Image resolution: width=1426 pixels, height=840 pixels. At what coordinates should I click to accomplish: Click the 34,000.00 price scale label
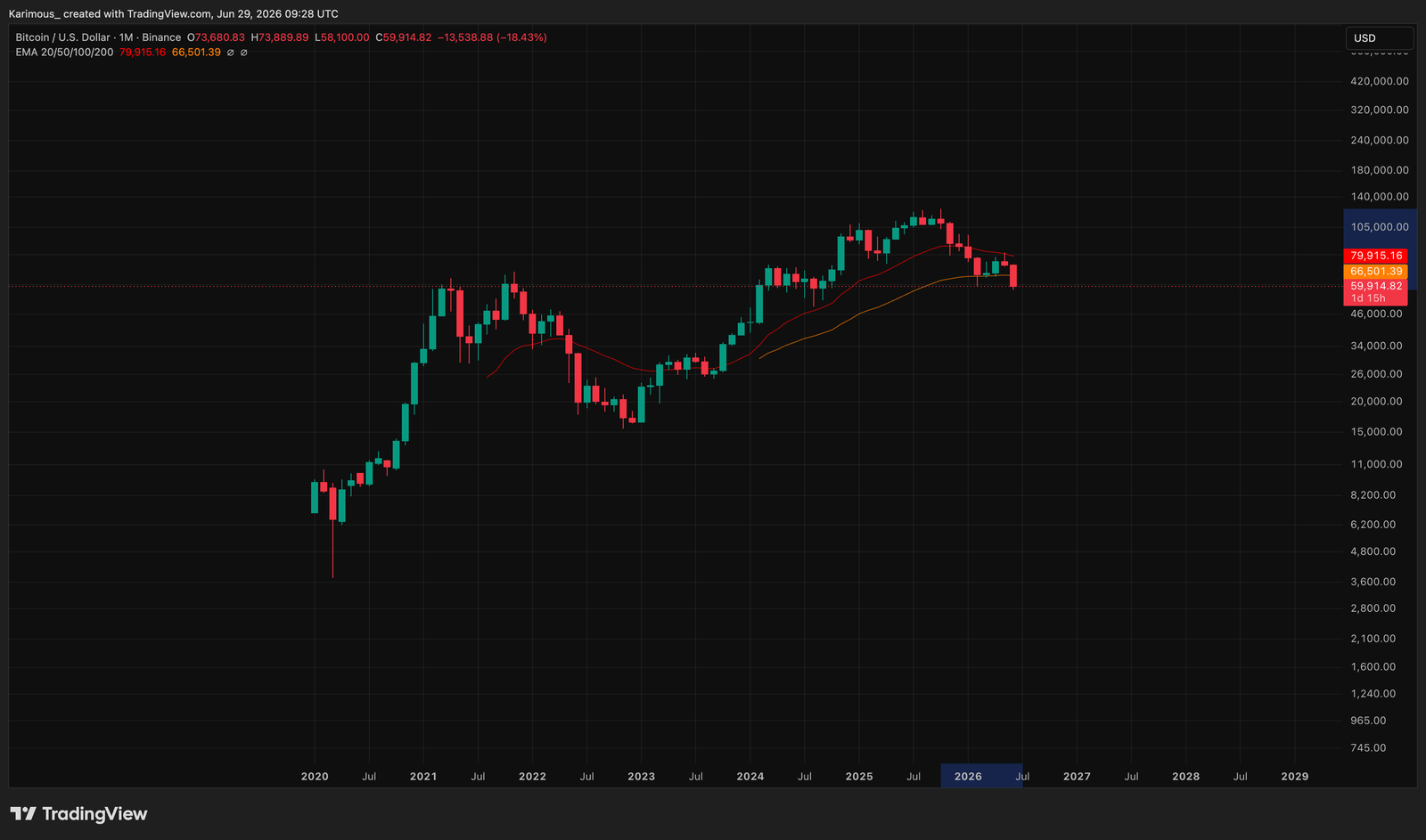point(1377,346)
